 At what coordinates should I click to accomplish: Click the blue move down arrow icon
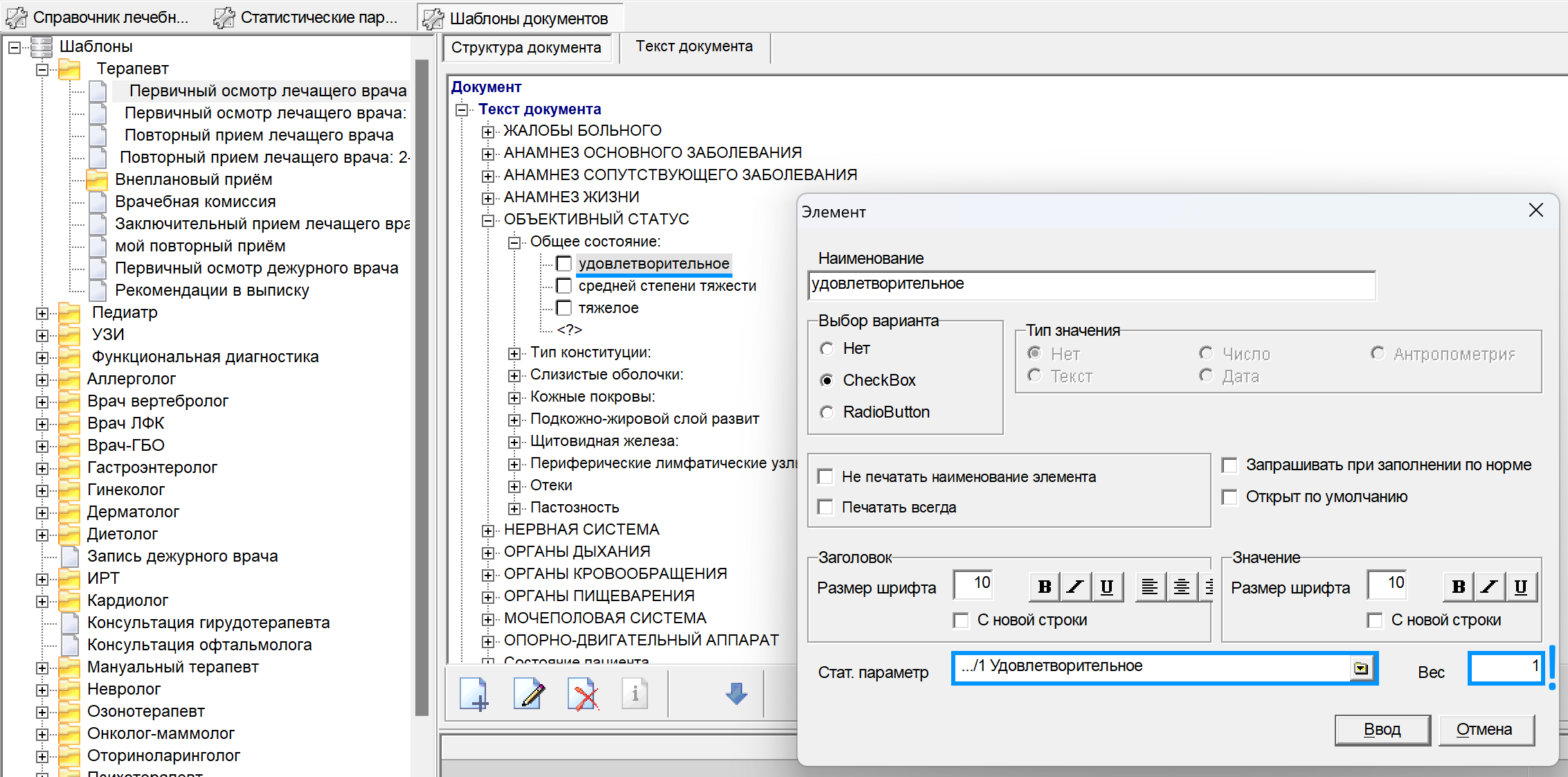pyautogui.click(x=736, y=694)
